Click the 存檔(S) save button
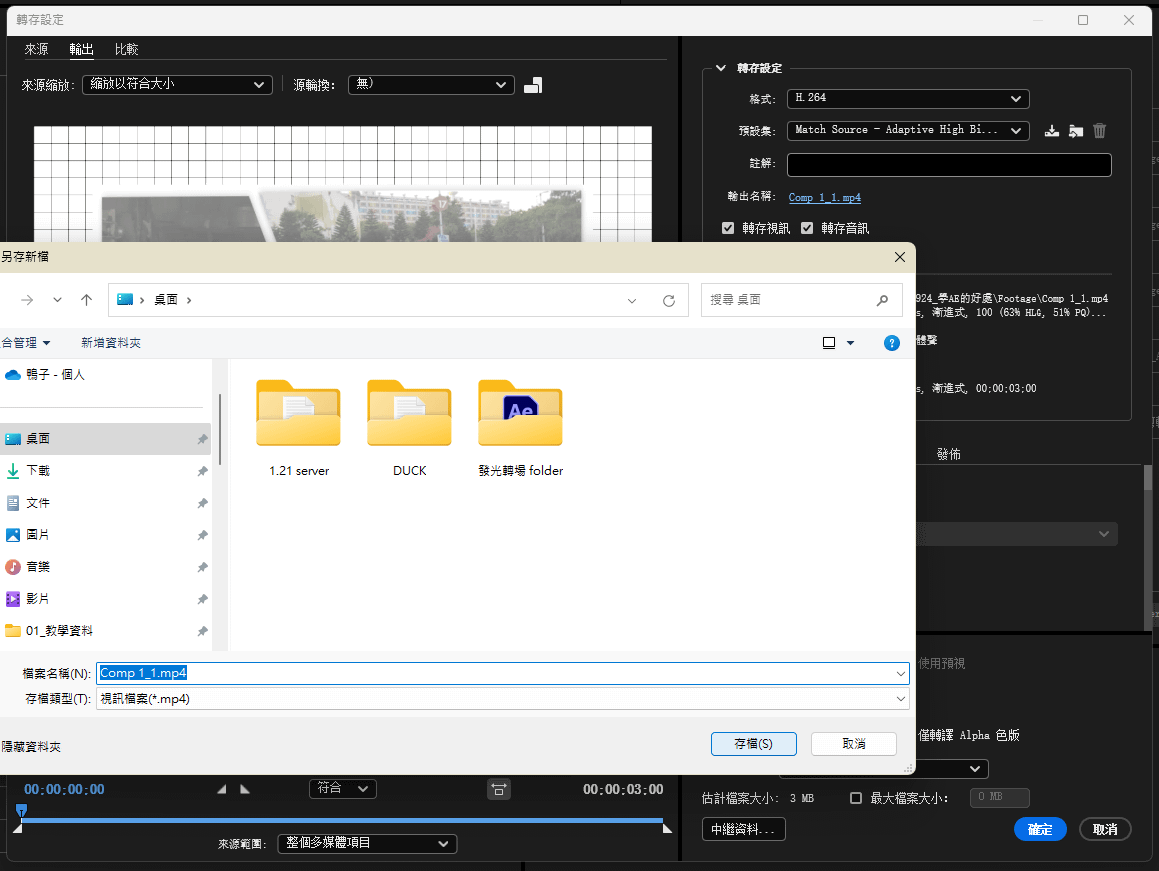Image resolution: width=1159 pixels, height=871 pixels. click(753, 743)
